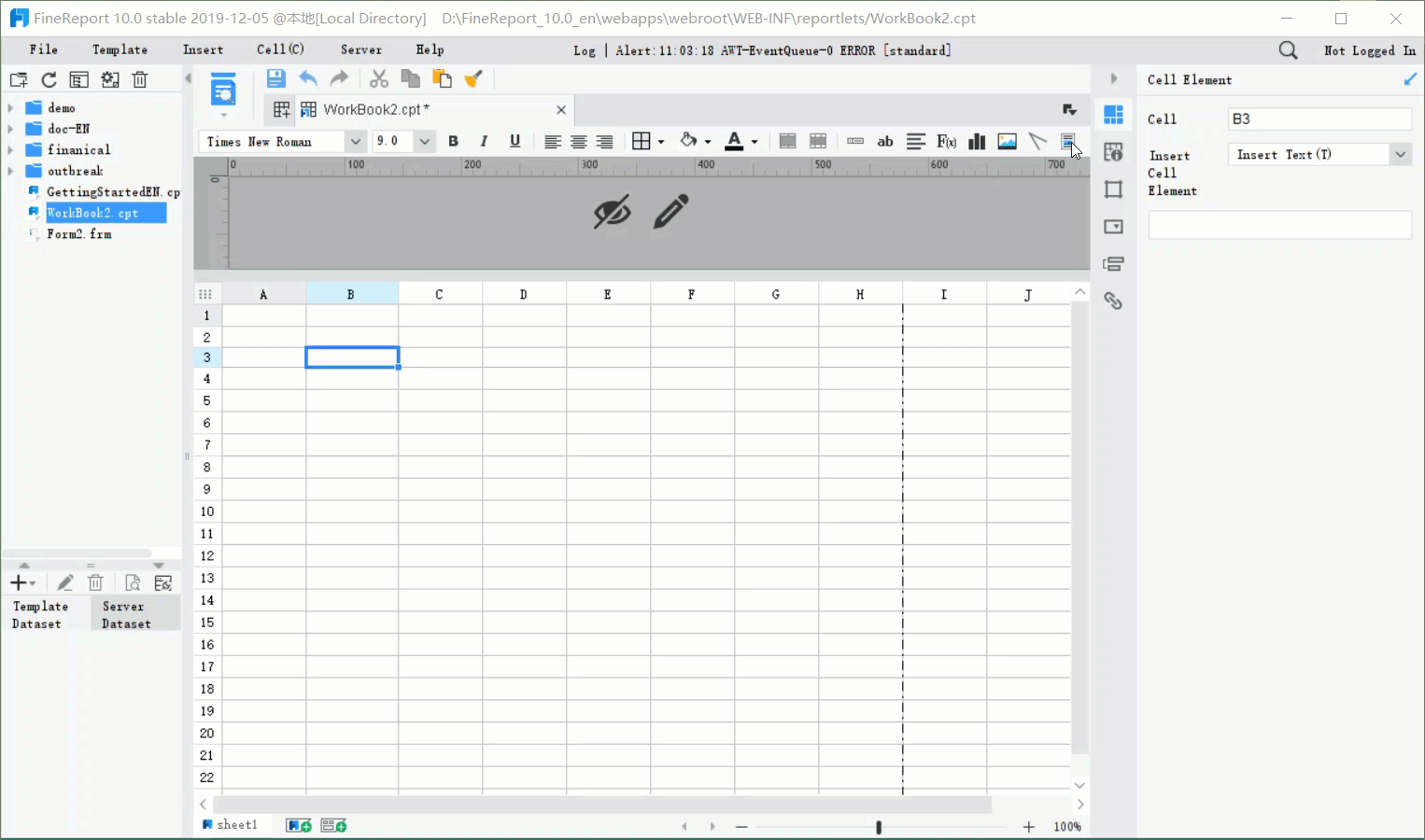Merge the selected cells
1425x840 pixels.
coord(787,141)
